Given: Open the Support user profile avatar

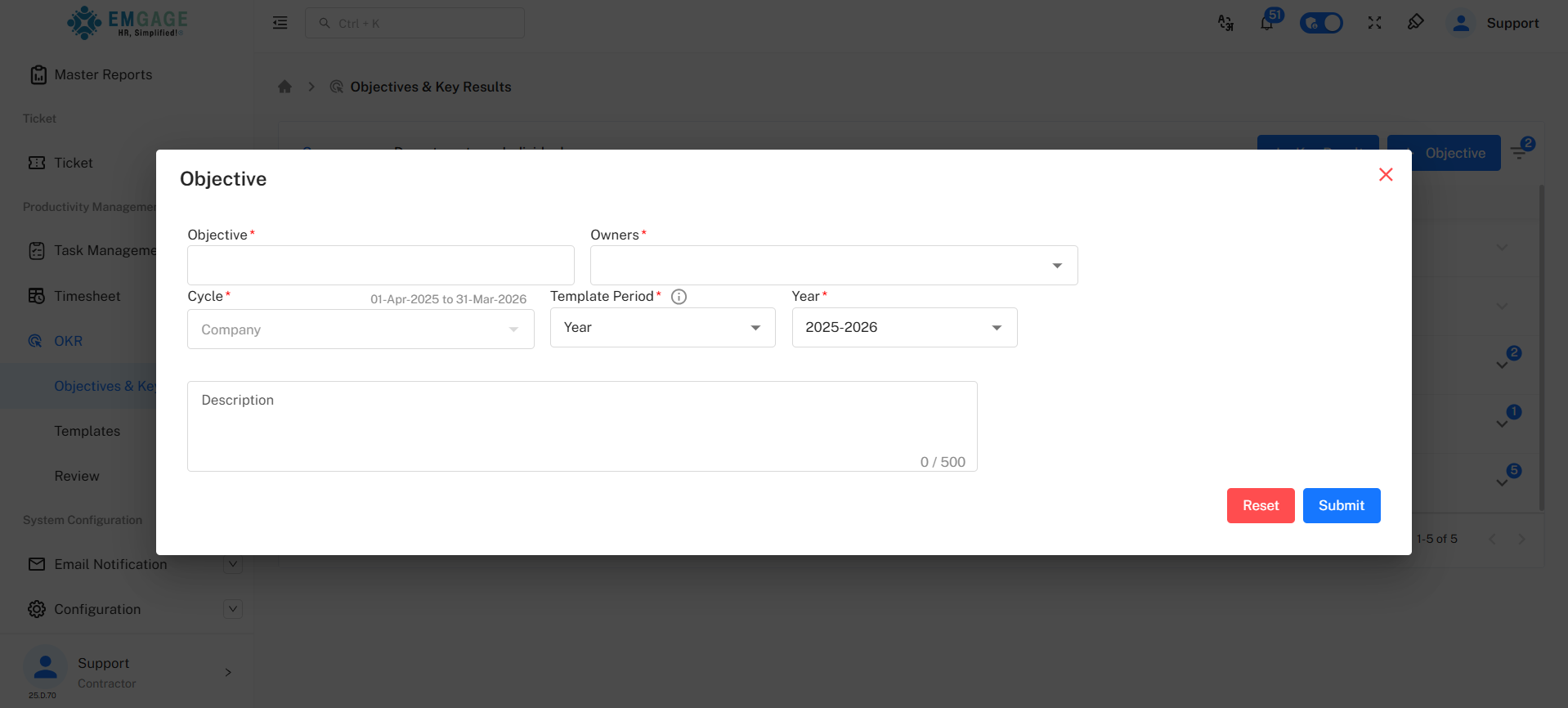Looking at the screenshot, I should [1460, 23].
